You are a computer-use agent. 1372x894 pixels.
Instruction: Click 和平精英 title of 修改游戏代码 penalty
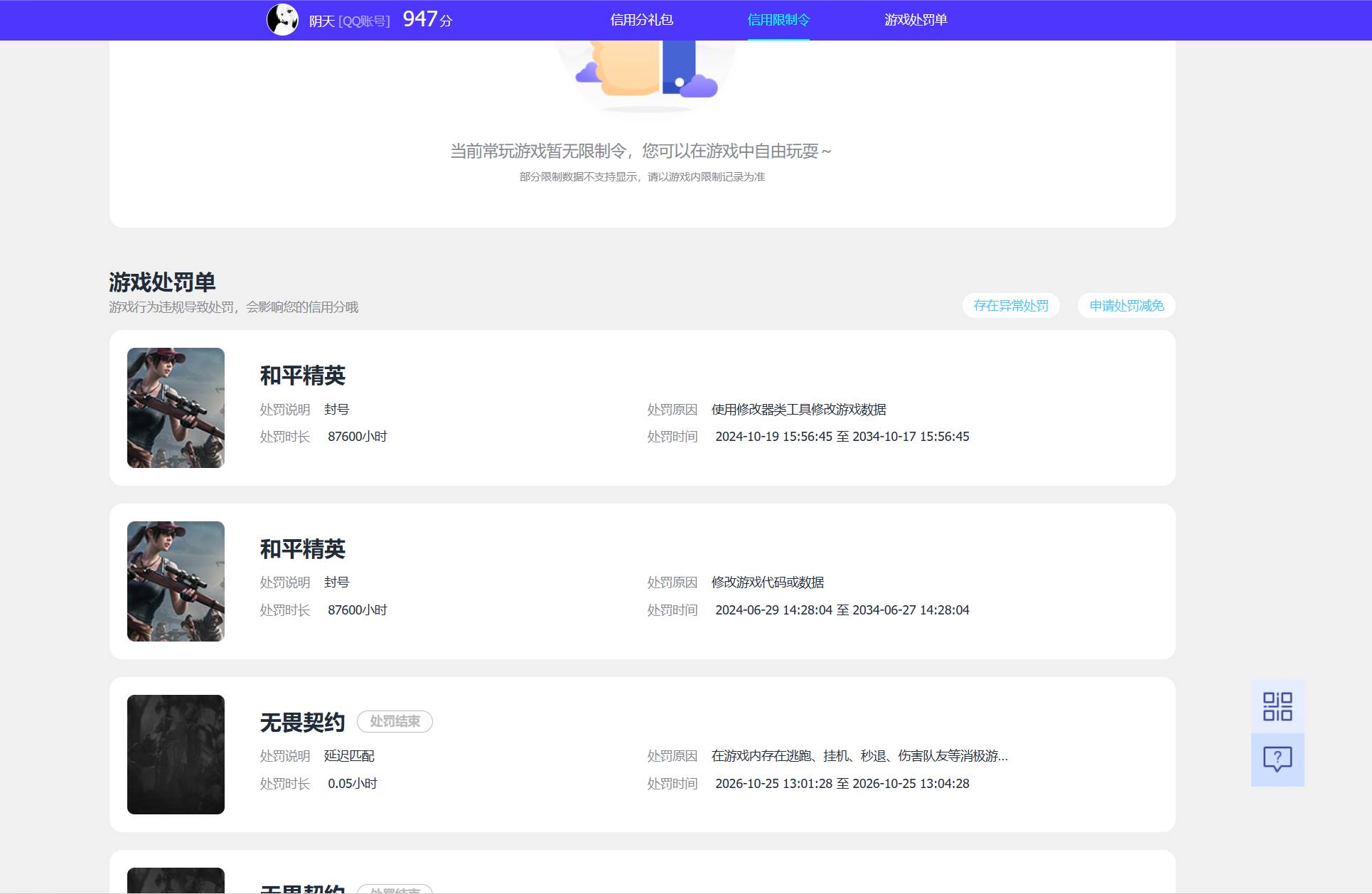pyautogui.click(x=303, y=549)
